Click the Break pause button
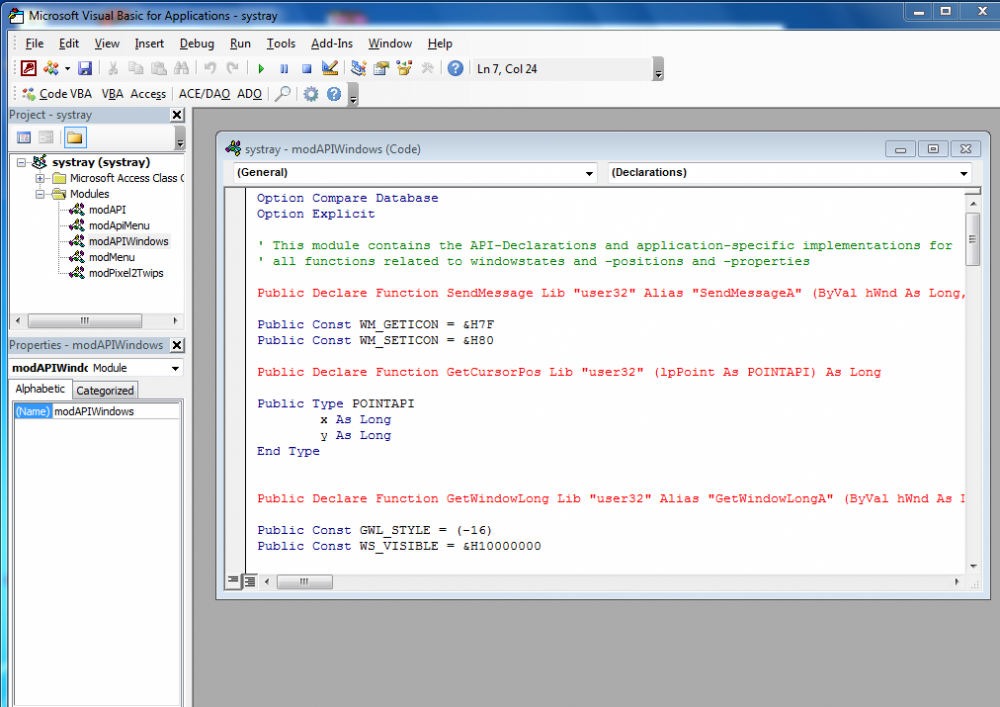 [x=284, y=68]
